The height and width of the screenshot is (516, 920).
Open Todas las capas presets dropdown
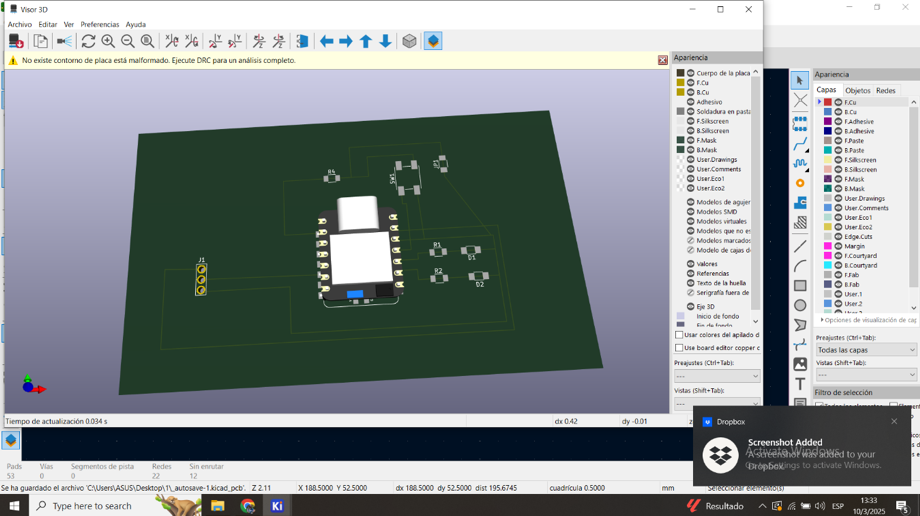point(866,350)
